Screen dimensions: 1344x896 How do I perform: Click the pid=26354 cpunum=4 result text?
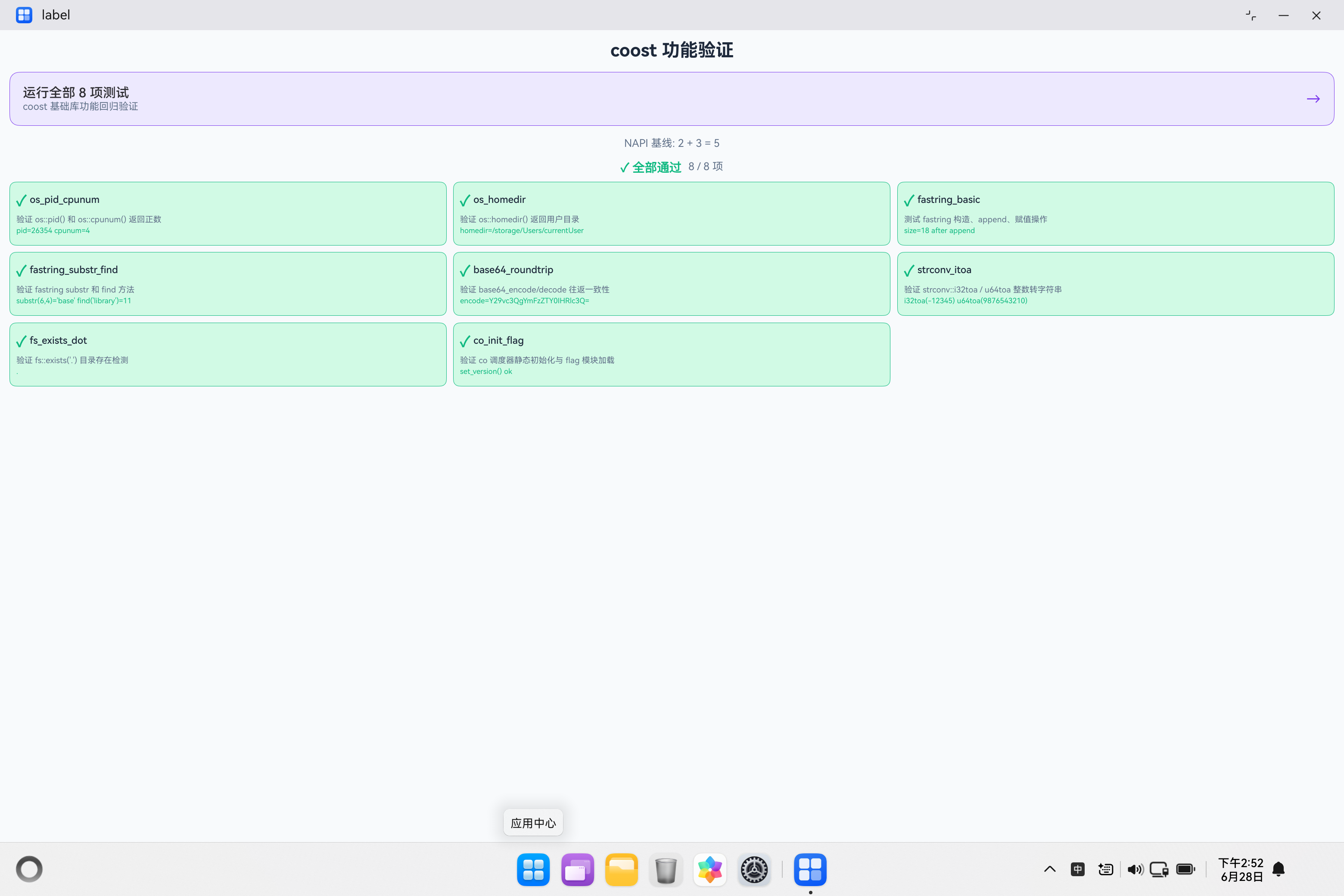[53, 231]
